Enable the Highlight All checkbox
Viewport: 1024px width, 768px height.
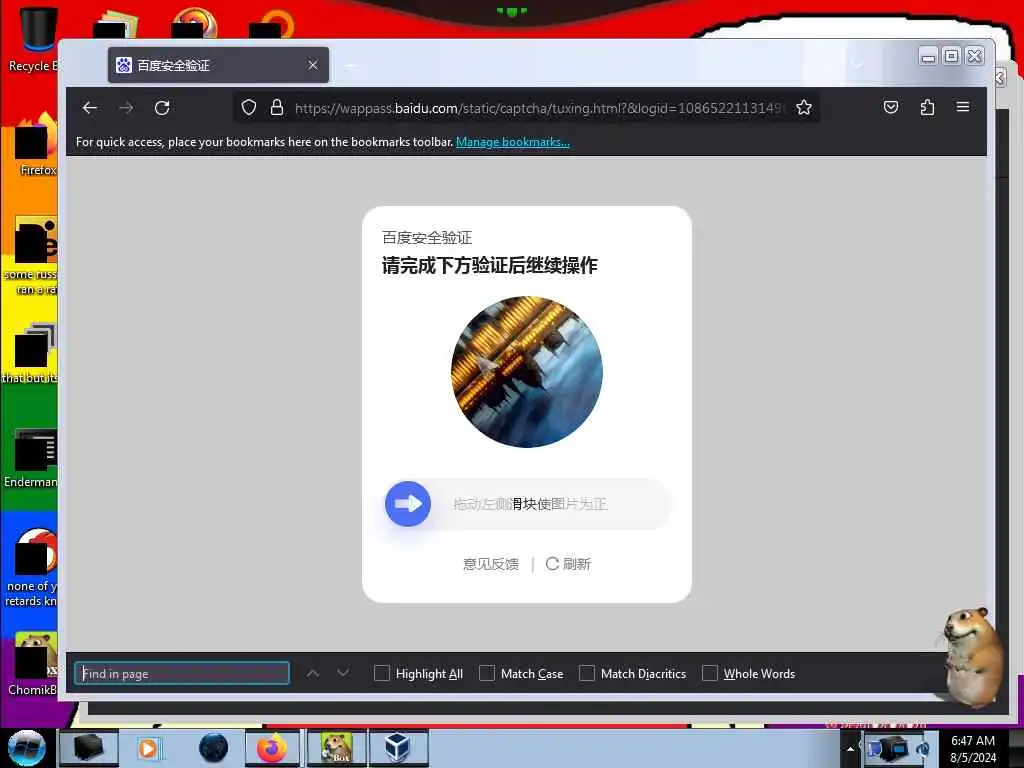(381, 673)
